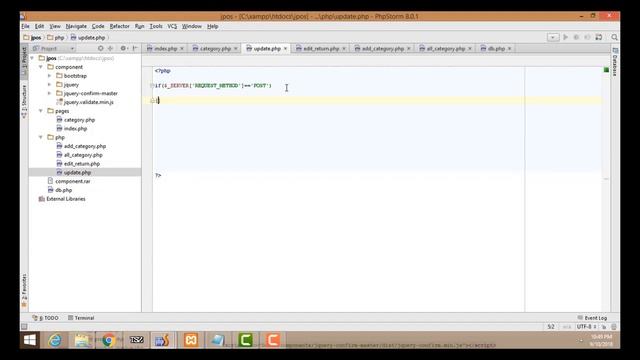Screen dimensions: 640x360
Task: Collapse the component folder
Action: (x=41, y=67)
